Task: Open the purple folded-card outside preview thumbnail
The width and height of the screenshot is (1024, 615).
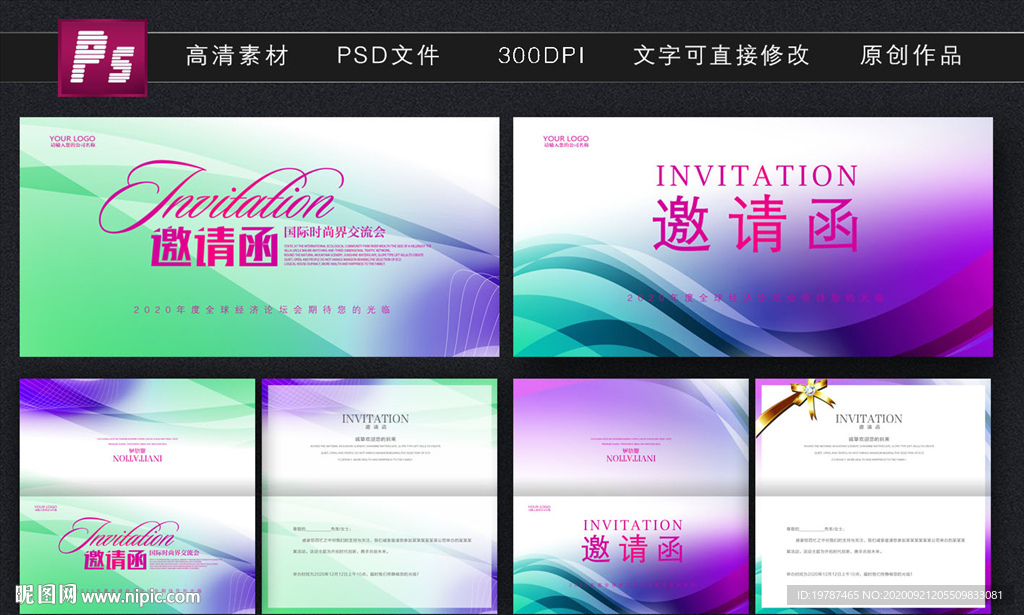Action: [631, 496]
